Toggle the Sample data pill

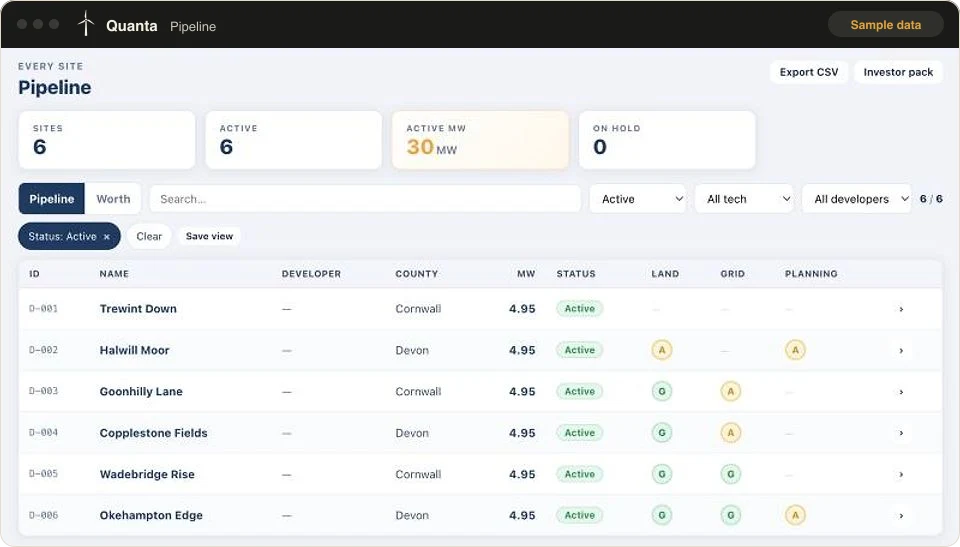pos(885,25)
